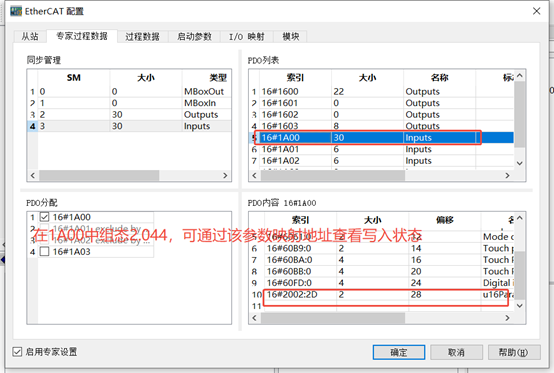Image resolution: width=554 pixels, height=373 pixels.
Task: Click PDO content horizontal scroll right arrow
Action: click(x=507, y=318)
